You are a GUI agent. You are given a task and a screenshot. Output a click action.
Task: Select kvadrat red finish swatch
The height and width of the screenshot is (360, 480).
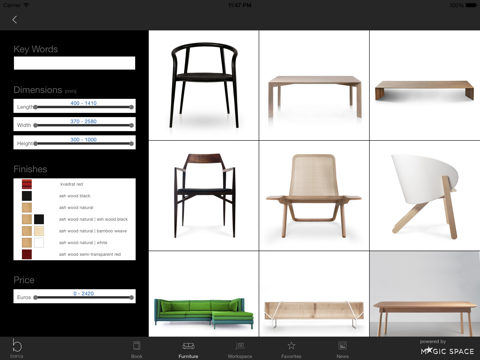coord(27,184)
